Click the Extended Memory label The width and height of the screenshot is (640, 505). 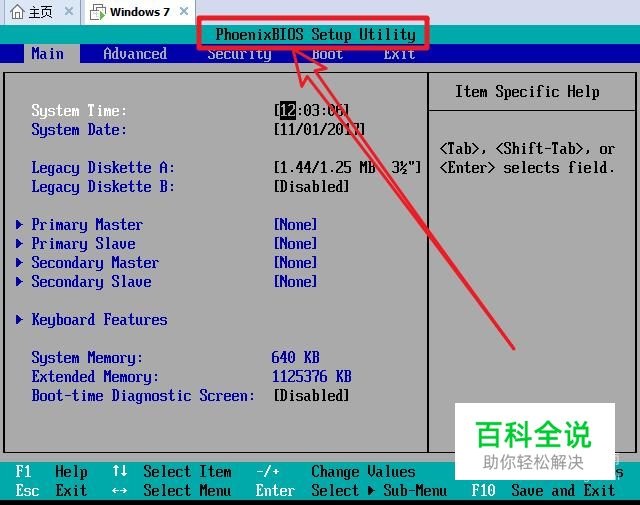tap(95, 376)
